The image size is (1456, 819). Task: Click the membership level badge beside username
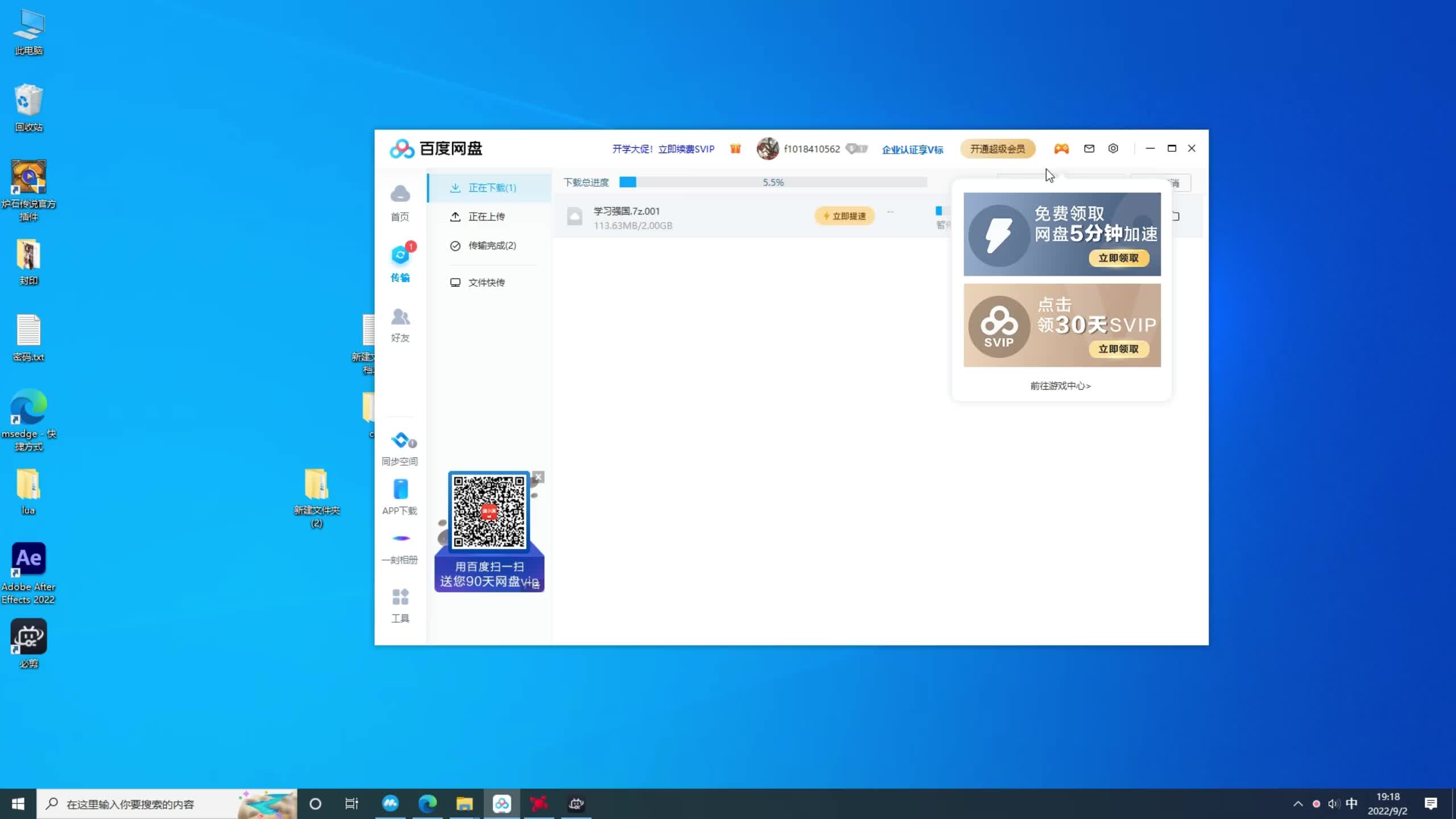click(x=857, y=148)
